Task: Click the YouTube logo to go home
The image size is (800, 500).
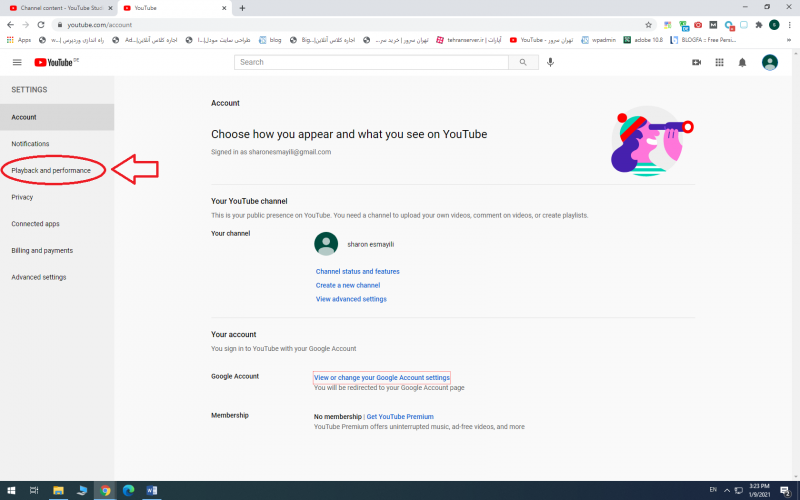Action: [x=55, y=62]
